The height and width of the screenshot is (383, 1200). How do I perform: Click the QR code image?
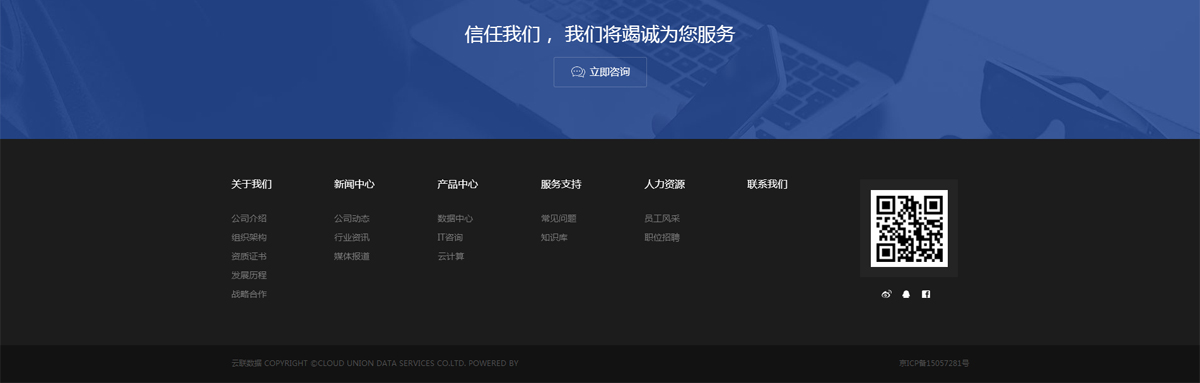(909, 228)
